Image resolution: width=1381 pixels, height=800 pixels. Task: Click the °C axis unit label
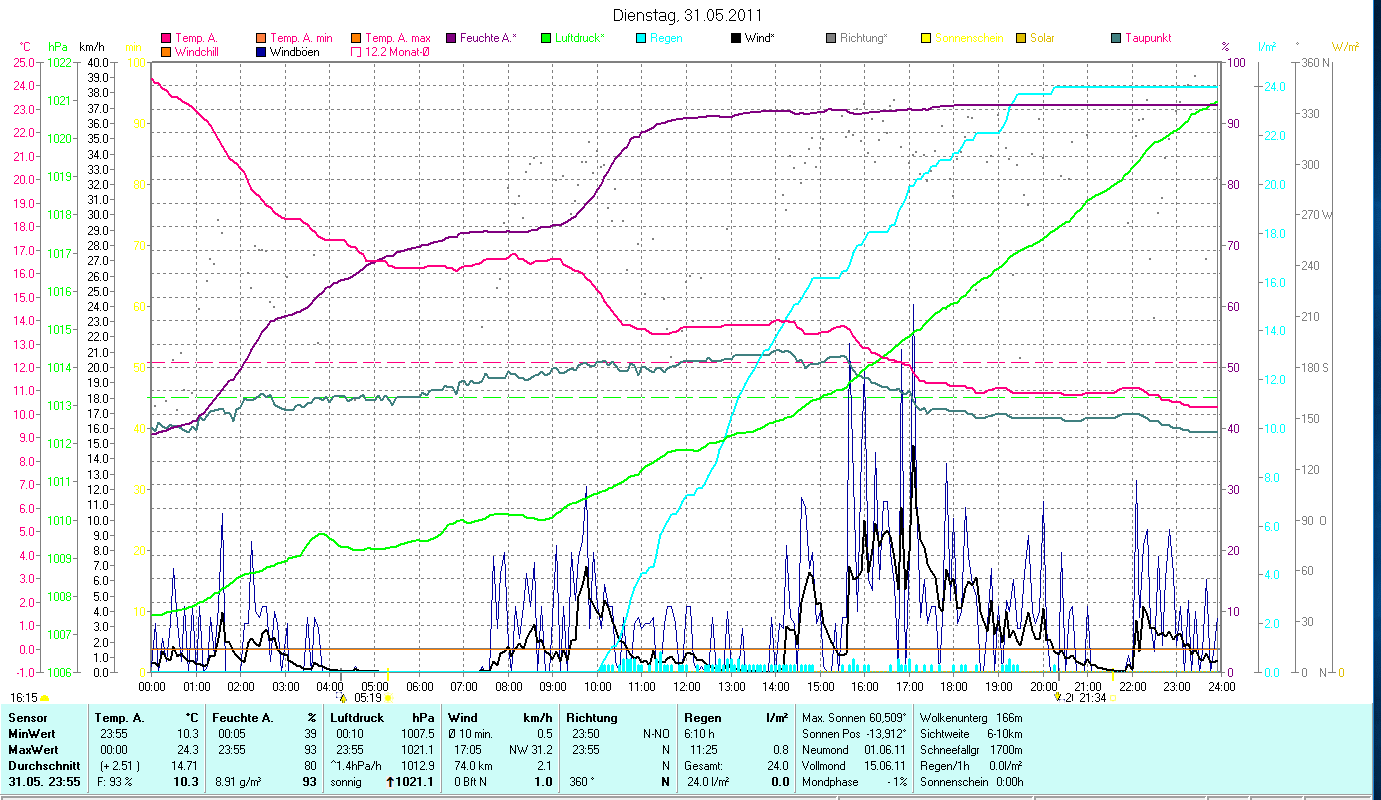tap(25, 47)
